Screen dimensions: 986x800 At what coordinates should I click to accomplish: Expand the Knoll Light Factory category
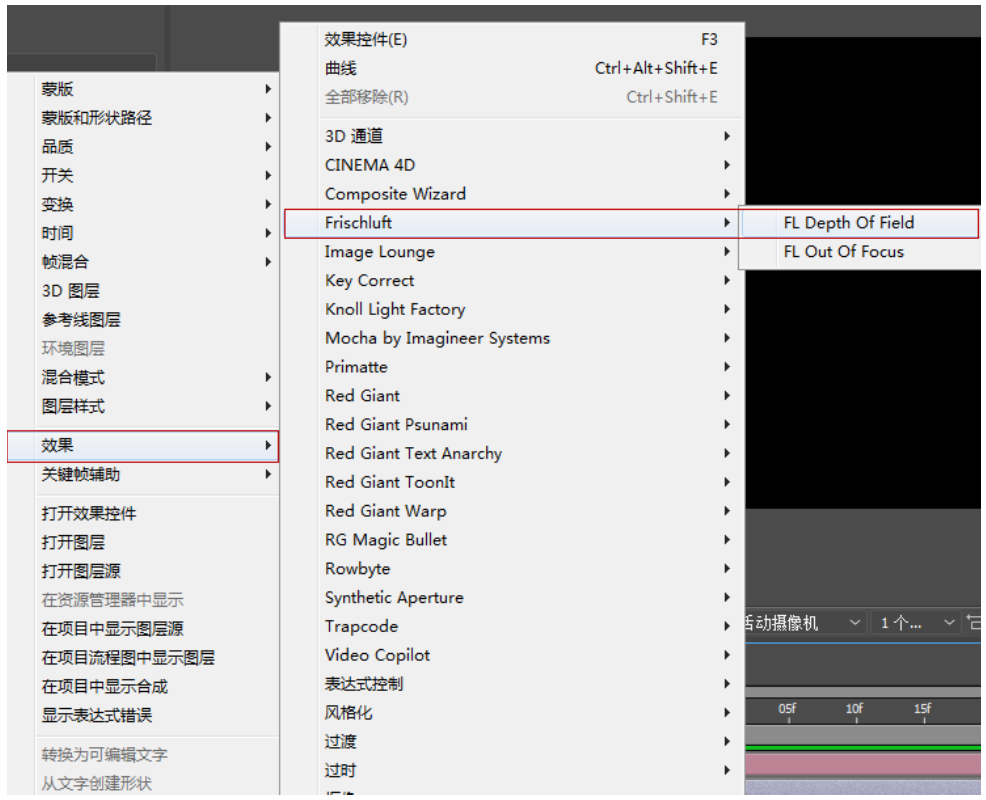pyautogui.click(x=512, y=309)
